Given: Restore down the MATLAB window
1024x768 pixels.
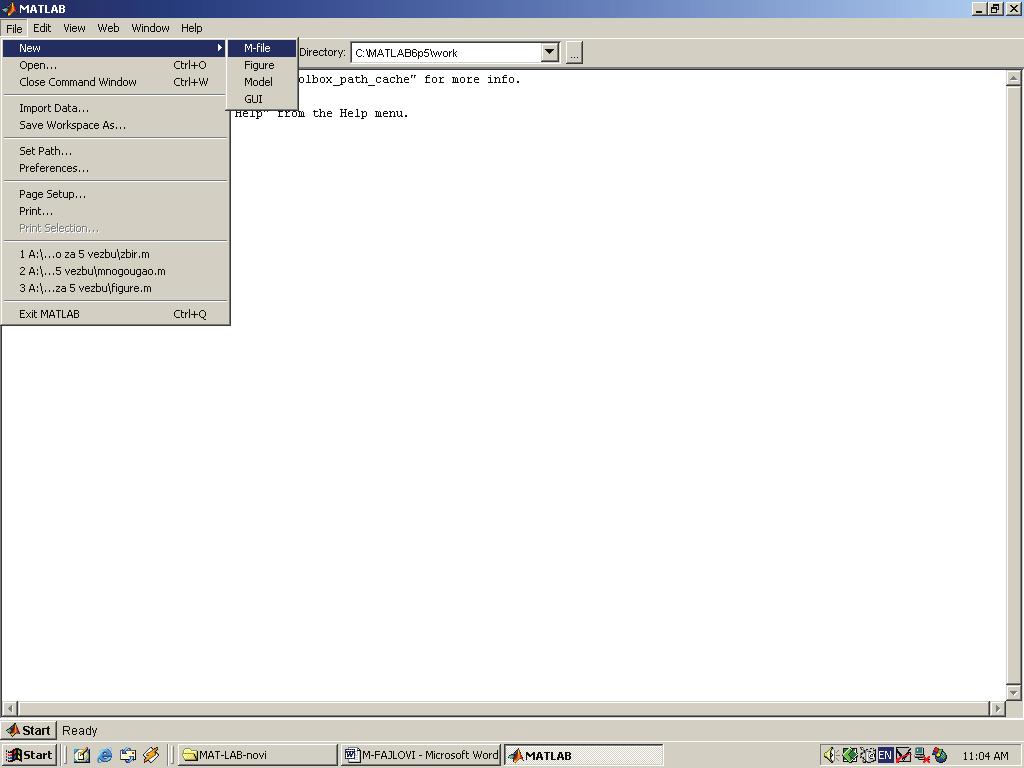Looking at the screenshot, I should (x=994, y=8).
